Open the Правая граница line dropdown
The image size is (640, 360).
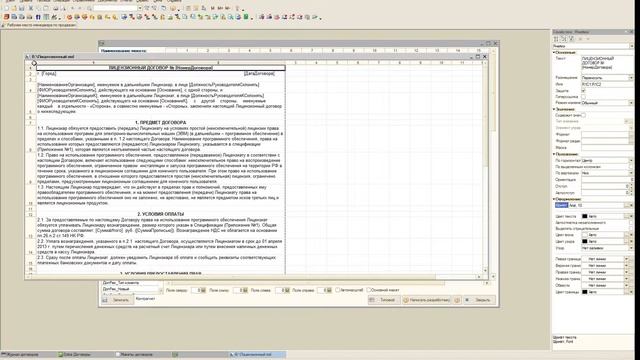coord(627,272)
